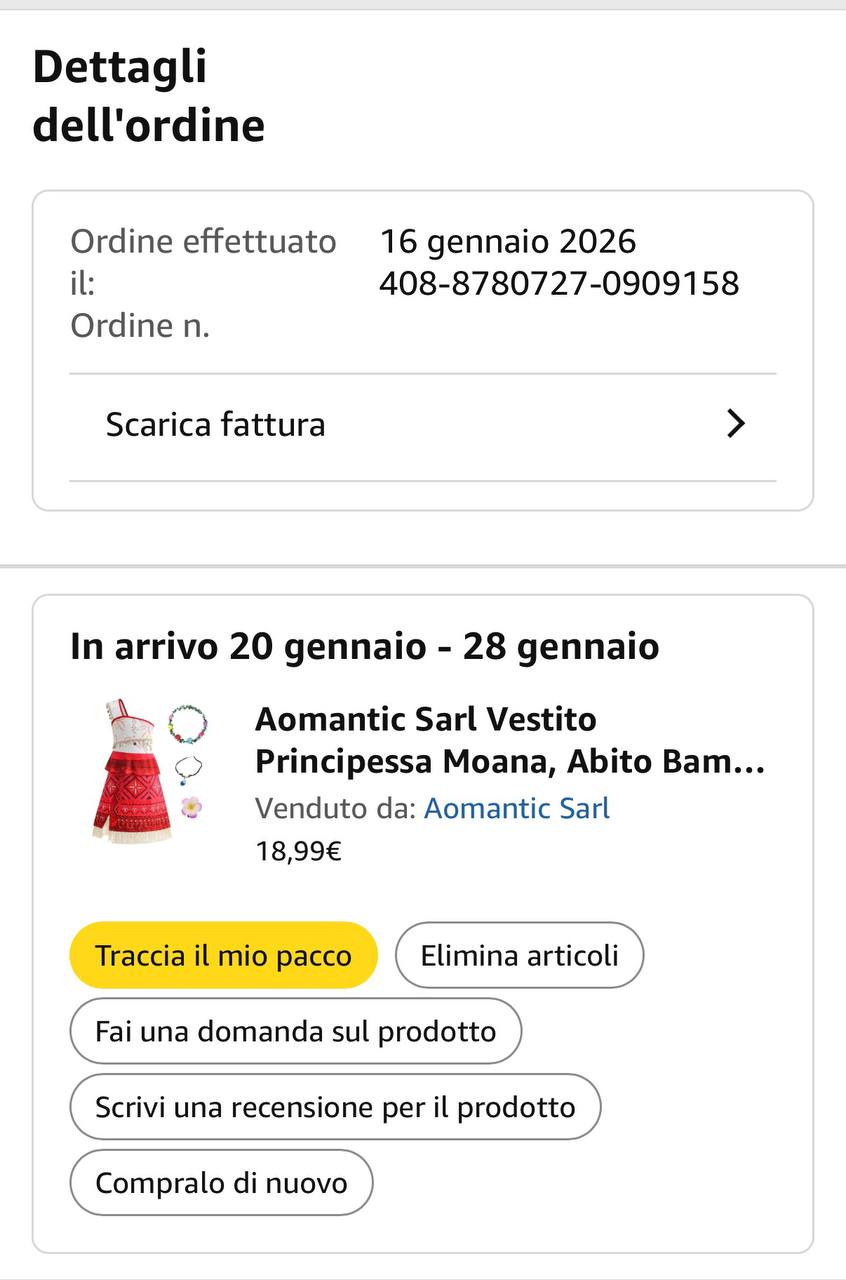This screenshot has width=846, height=1280.
Task: Click the red dress in product image
Action: (132, 772)
